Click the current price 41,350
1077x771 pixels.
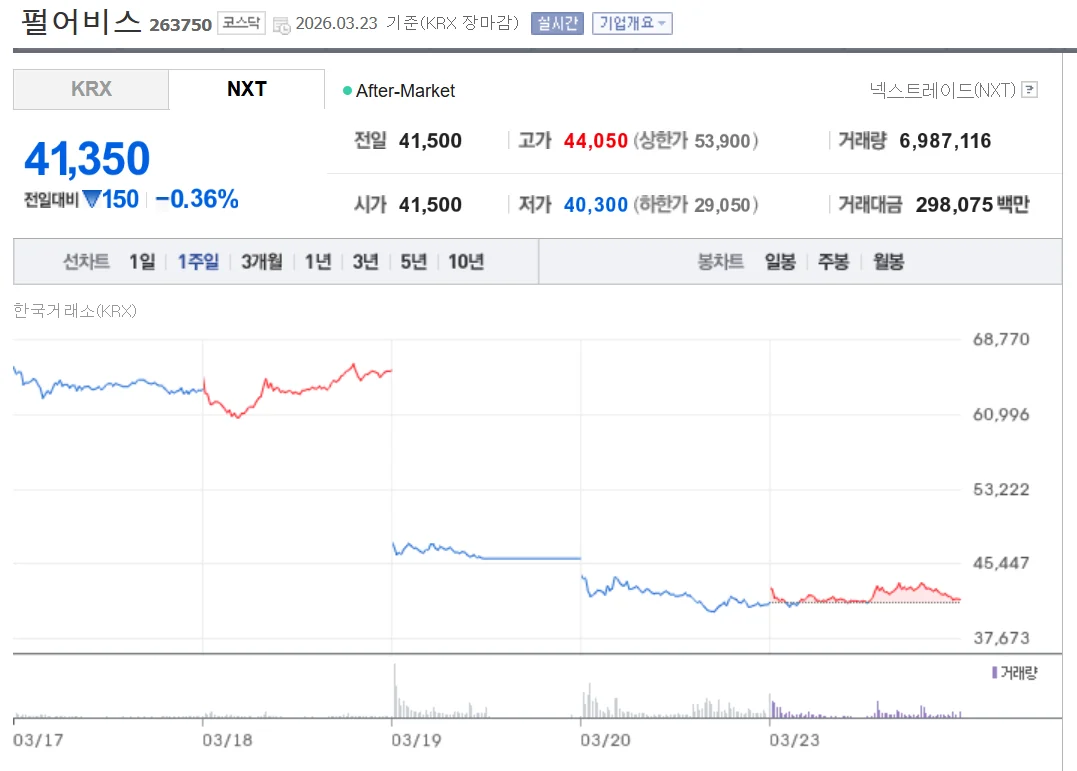pyautogui.click(x=87, y=158)
